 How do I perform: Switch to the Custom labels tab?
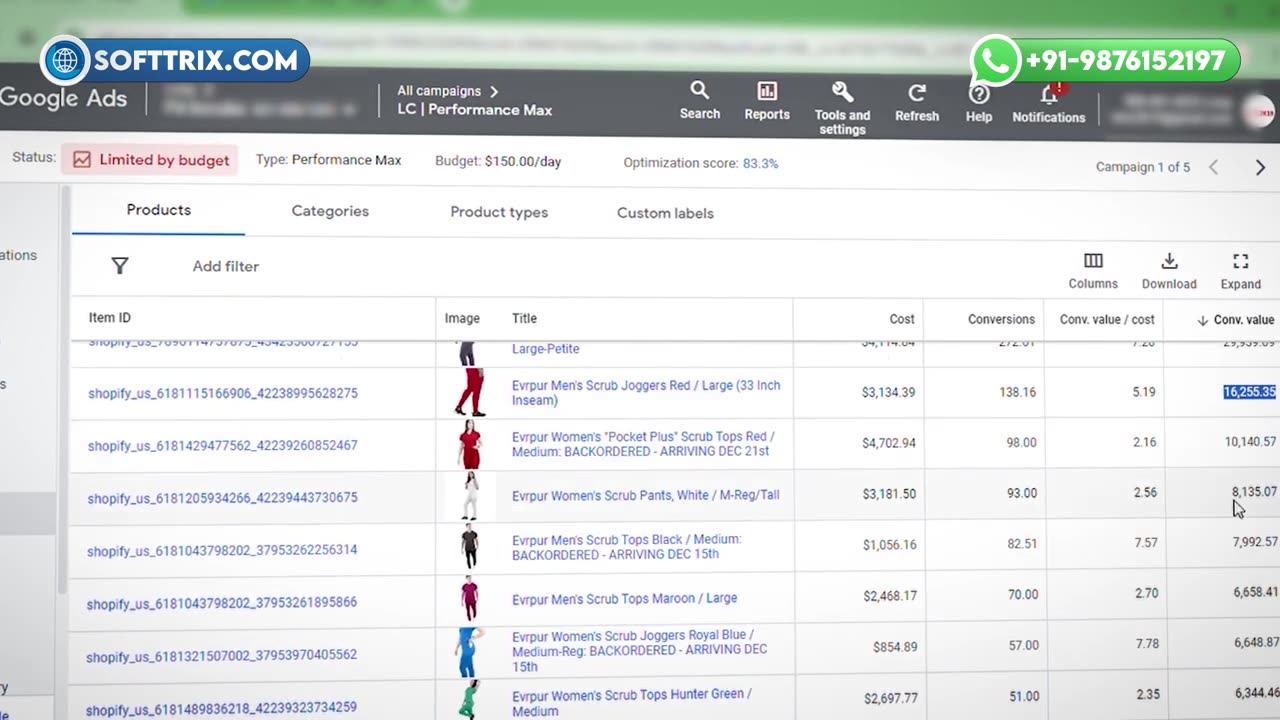[665, 213]
